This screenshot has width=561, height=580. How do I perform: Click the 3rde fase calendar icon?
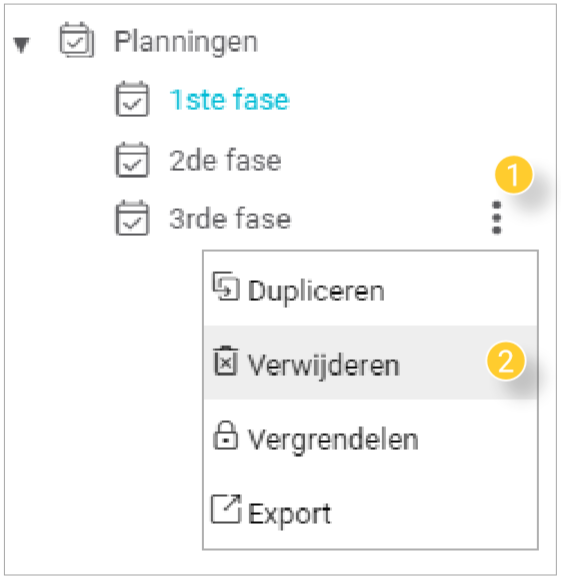coord(132,218)
